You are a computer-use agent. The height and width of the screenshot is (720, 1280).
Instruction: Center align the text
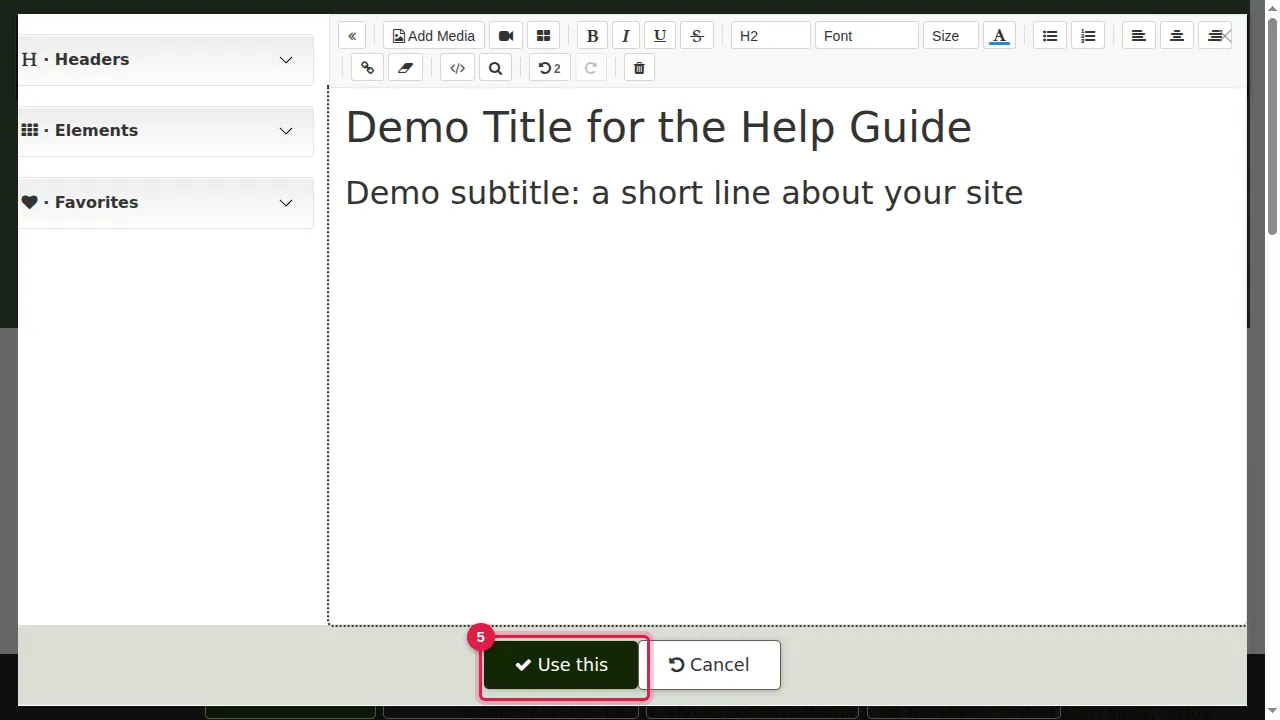(1177, 36)
